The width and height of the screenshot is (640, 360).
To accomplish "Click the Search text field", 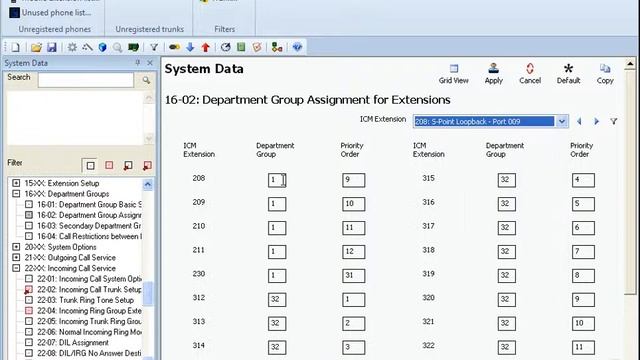I will 86,80.
